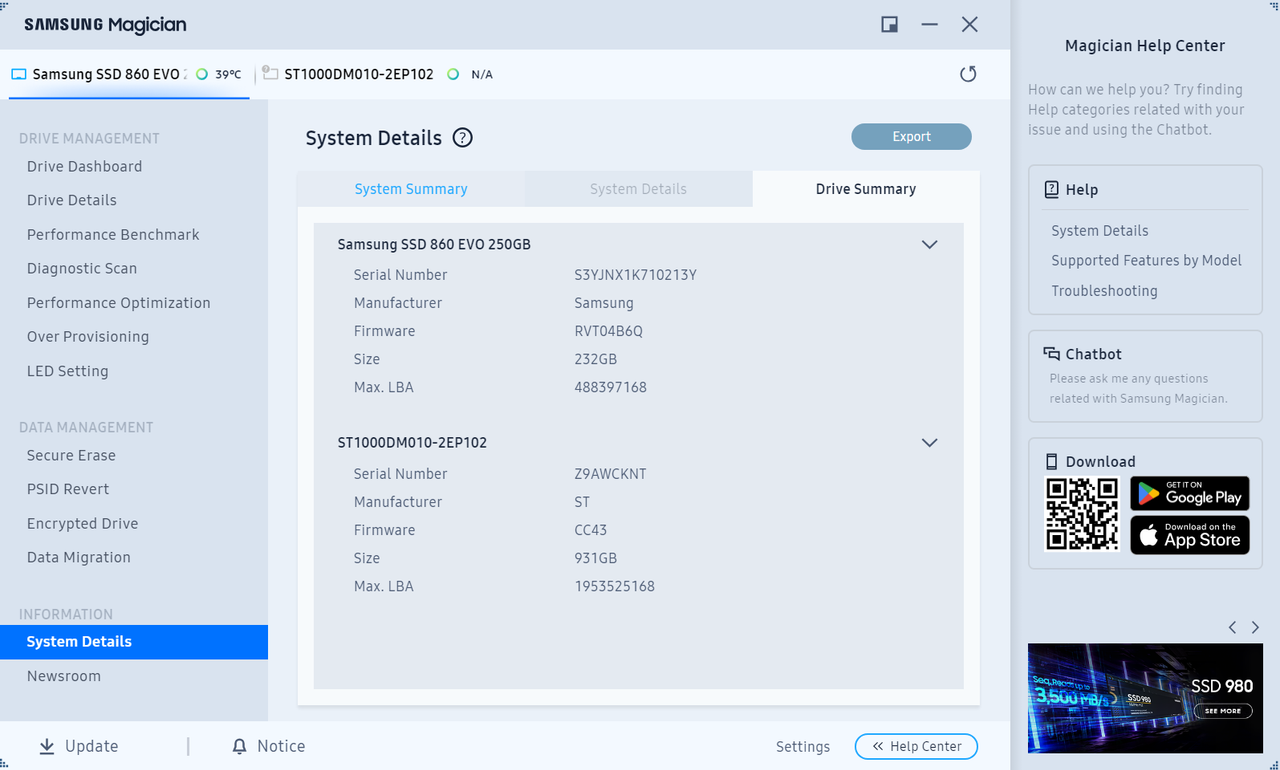This screenshot has height=770, width=1280.
Task: Click the Update label
Action: 92,747
